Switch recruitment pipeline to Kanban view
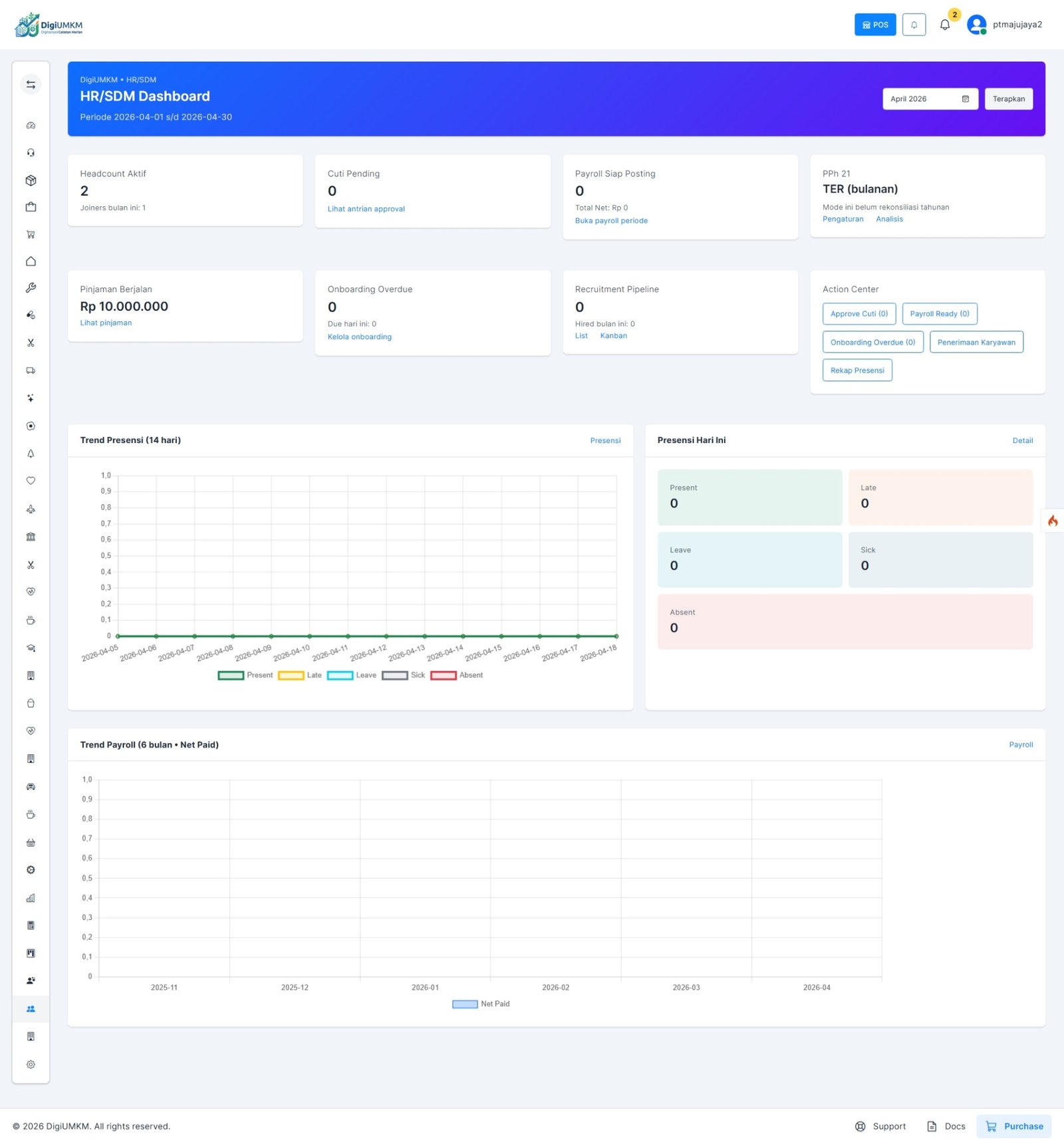This screenshot has width=1064, height=1144. coord(613,336)
